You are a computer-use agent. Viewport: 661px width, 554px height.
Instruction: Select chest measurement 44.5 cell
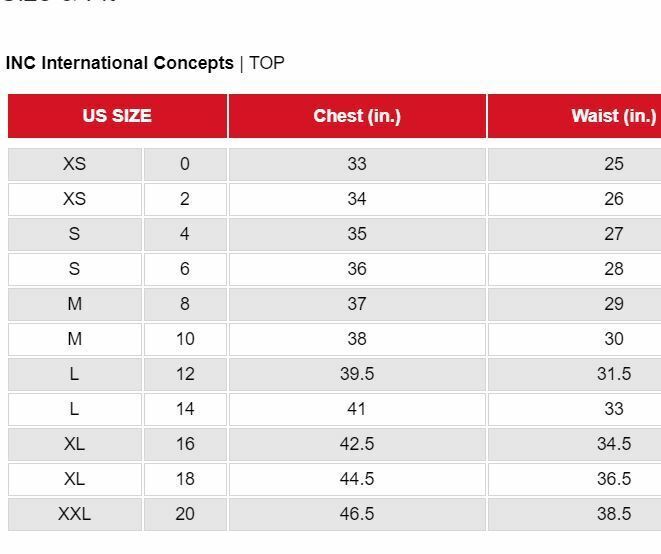357,479
